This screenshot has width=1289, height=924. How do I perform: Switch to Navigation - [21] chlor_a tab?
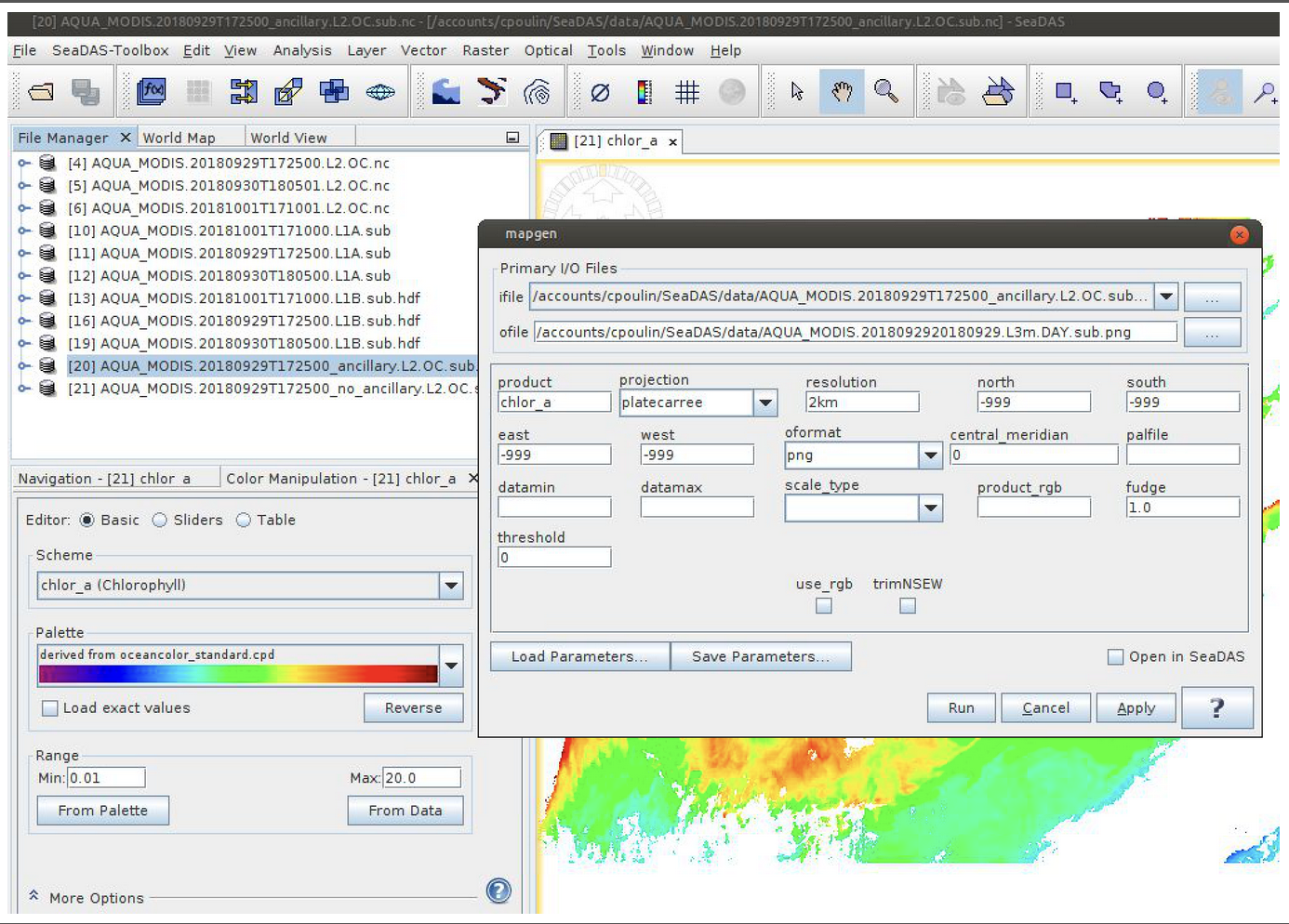(x=104, y=479)
